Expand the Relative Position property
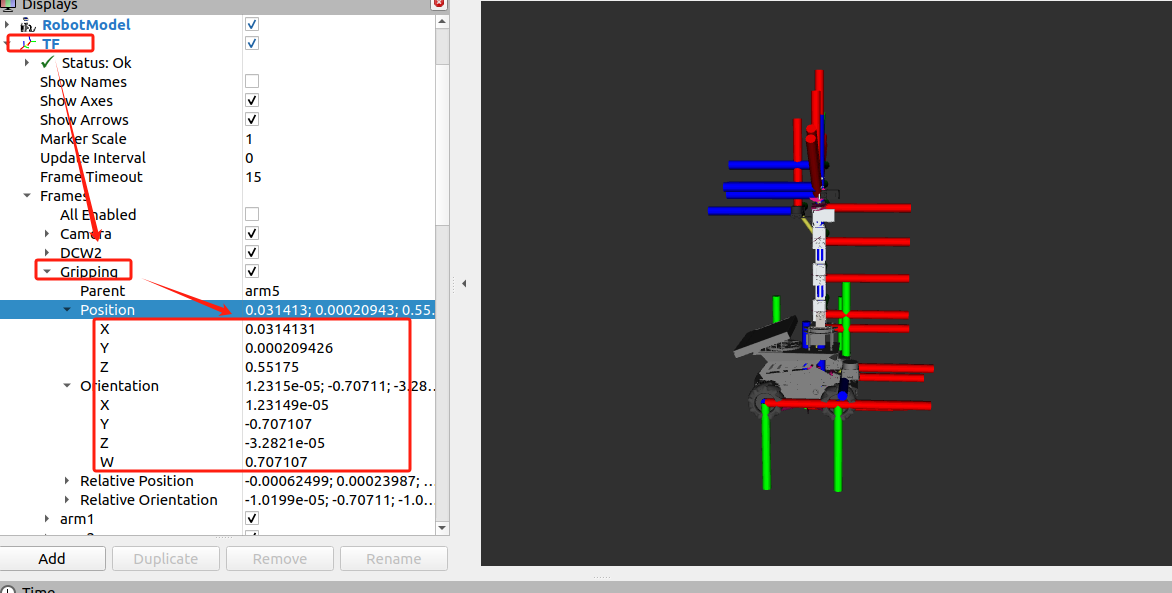Image resolution: width=1172 pixels, height=593 pixels. [67, 481]
